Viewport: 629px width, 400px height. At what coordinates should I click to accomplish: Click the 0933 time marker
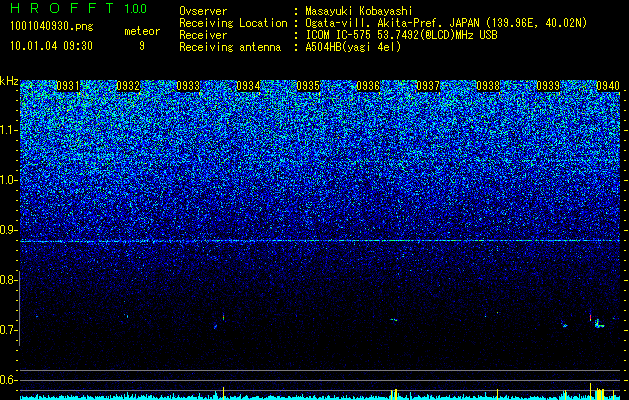click(188, 86)
